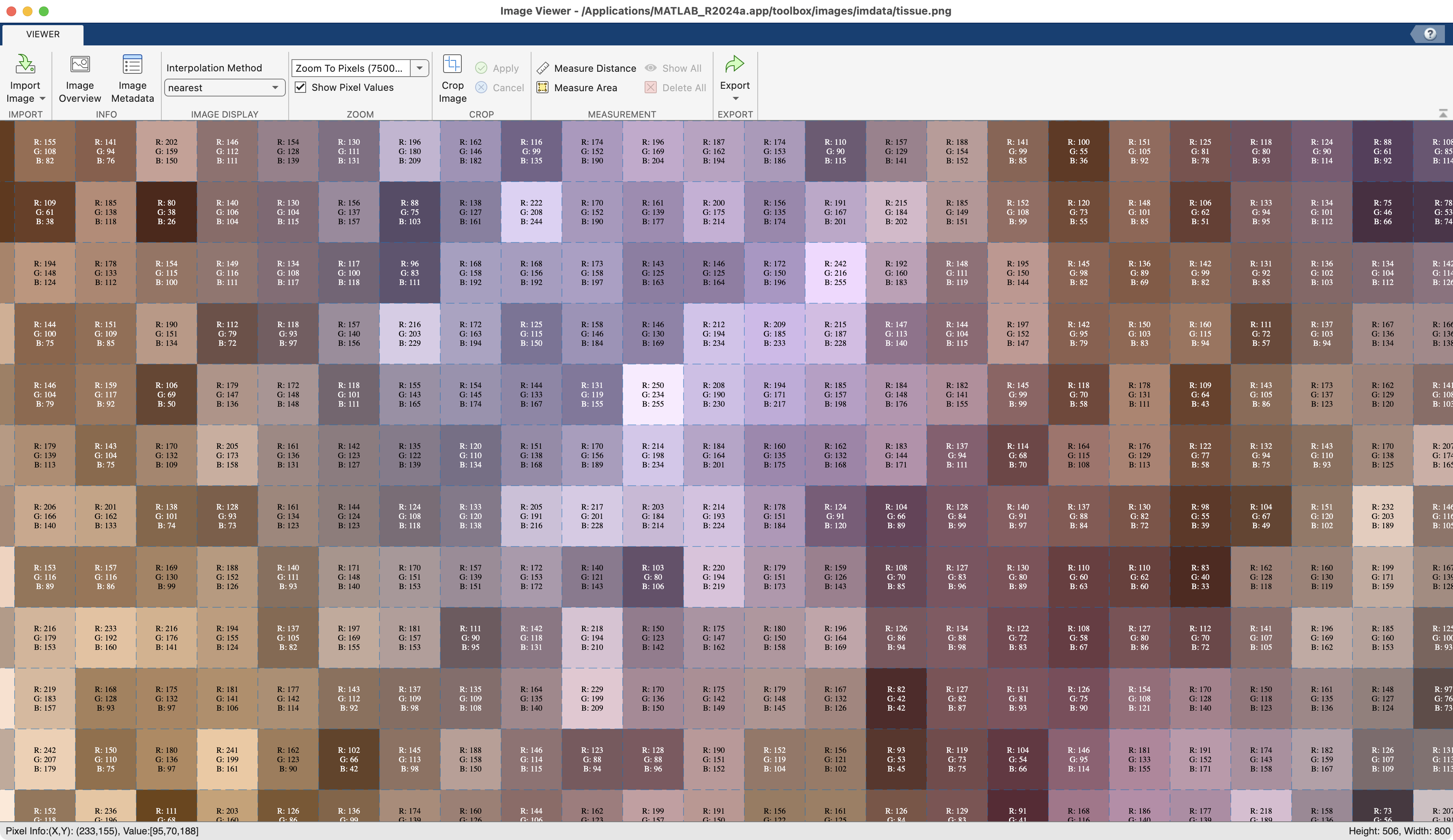Viewport: 1453px width, 840px height.
Task: Switch to the VIEWER tab
Action: click(43, 34)
